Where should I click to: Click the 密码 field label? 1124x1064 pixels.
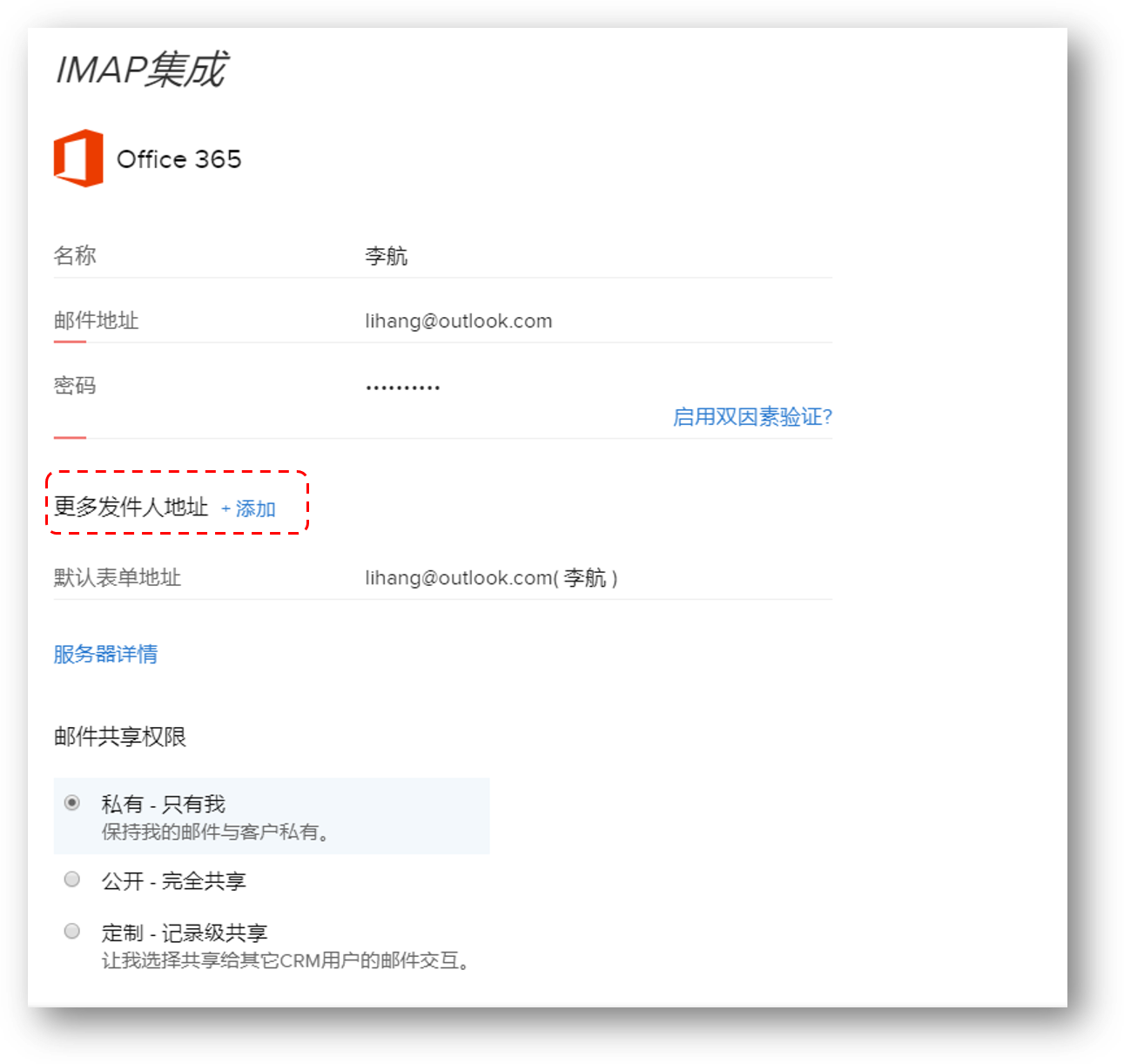click(x=75, y=386)
